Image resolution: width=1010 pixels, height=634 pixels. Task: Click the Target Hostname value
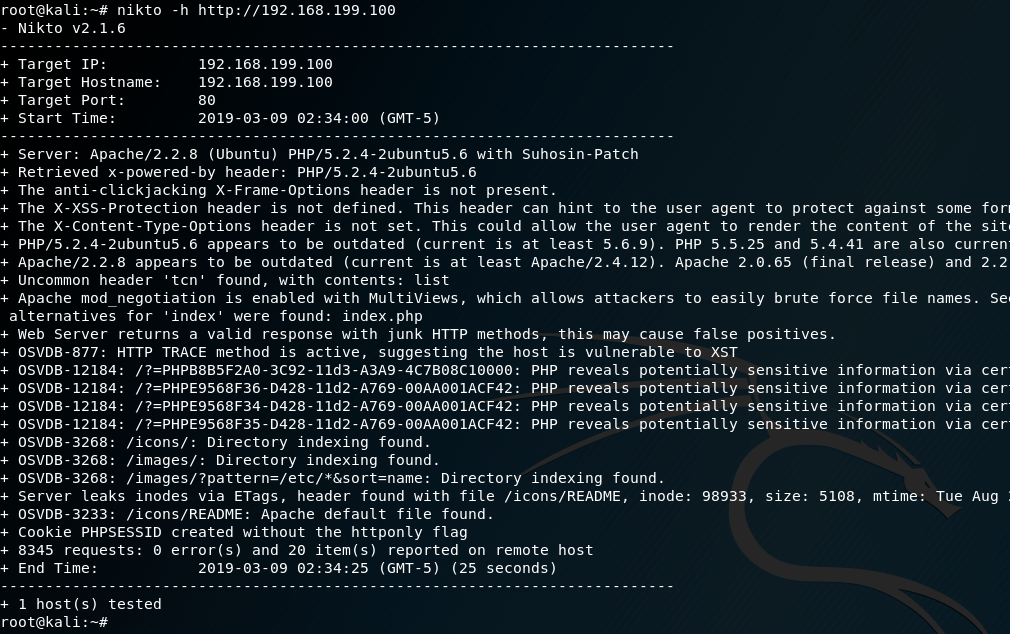(x=265, y=82)
